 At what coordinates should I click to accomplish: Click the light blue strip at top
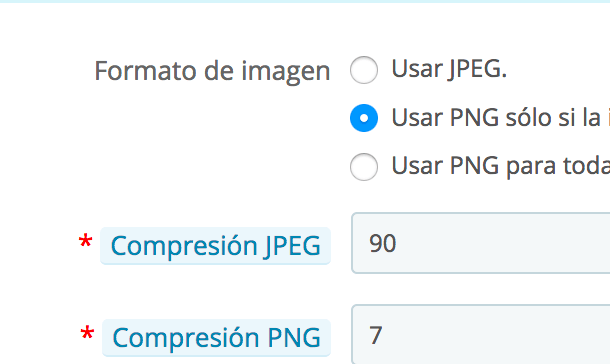305,2
